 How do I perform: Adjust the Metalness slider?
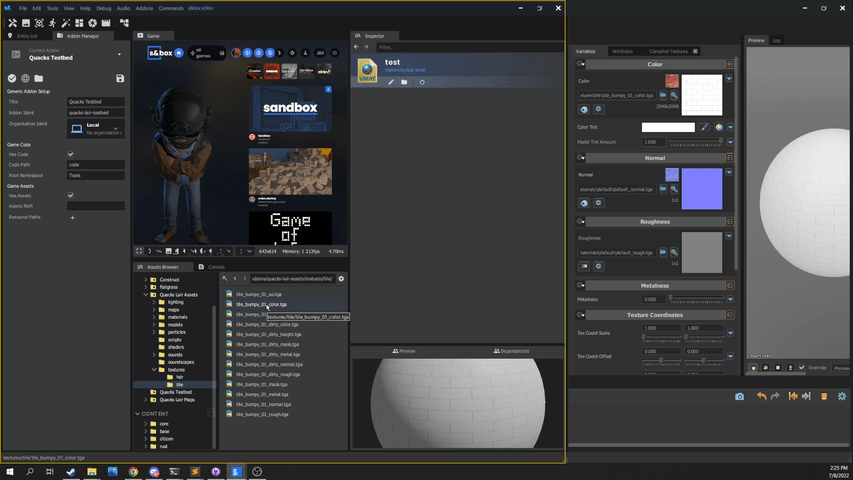tap(696, 299)
